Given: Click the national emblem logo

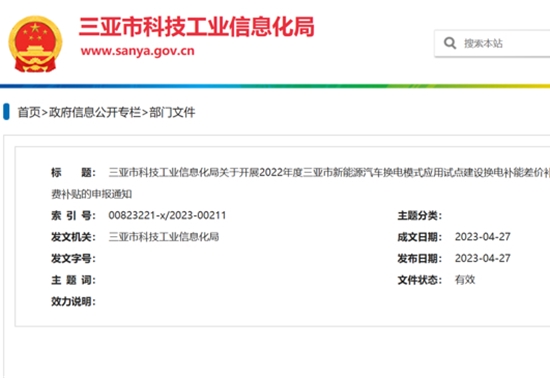Looking at the screenshot, I should [x=35, y=44].
